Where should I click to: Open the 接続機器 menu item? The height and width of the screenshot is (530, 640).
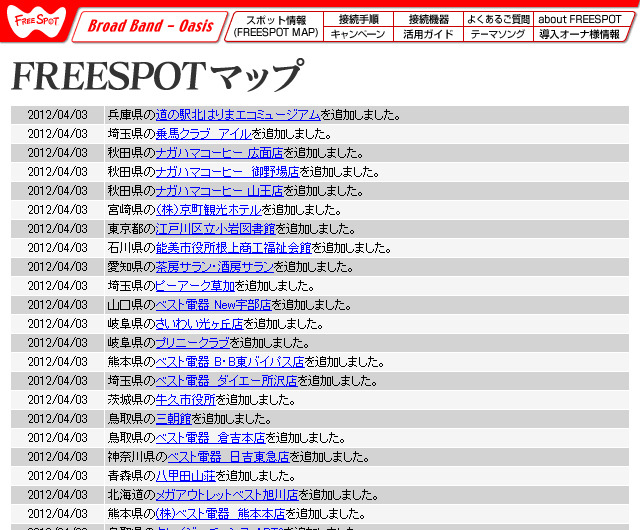pos(428,19)
